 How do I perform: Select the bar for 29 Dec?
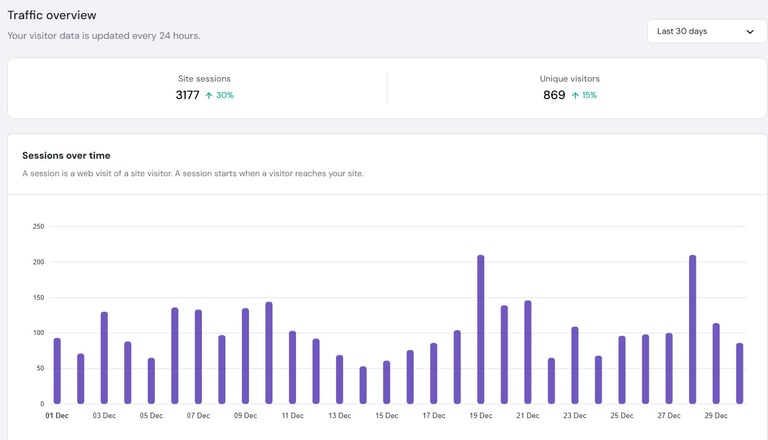click(716, 363)
